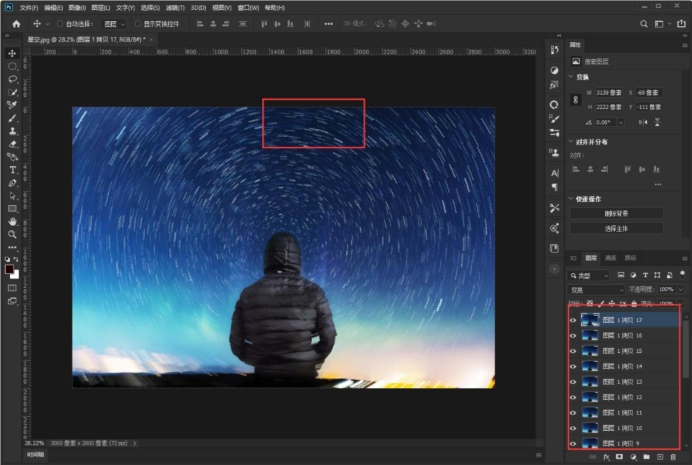Select the Elliptical Marquee tool

pos(12,67)
